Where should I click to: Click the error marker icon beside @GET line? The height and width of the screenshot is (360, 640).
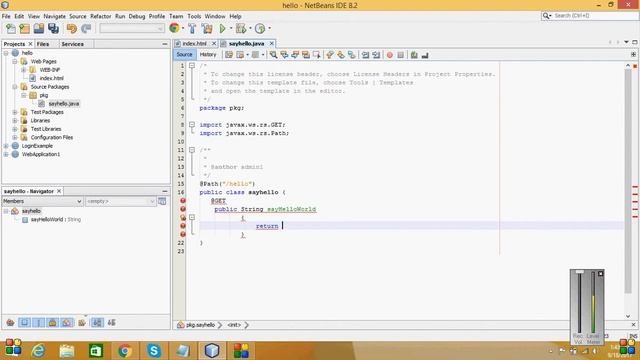coord(183,201)
